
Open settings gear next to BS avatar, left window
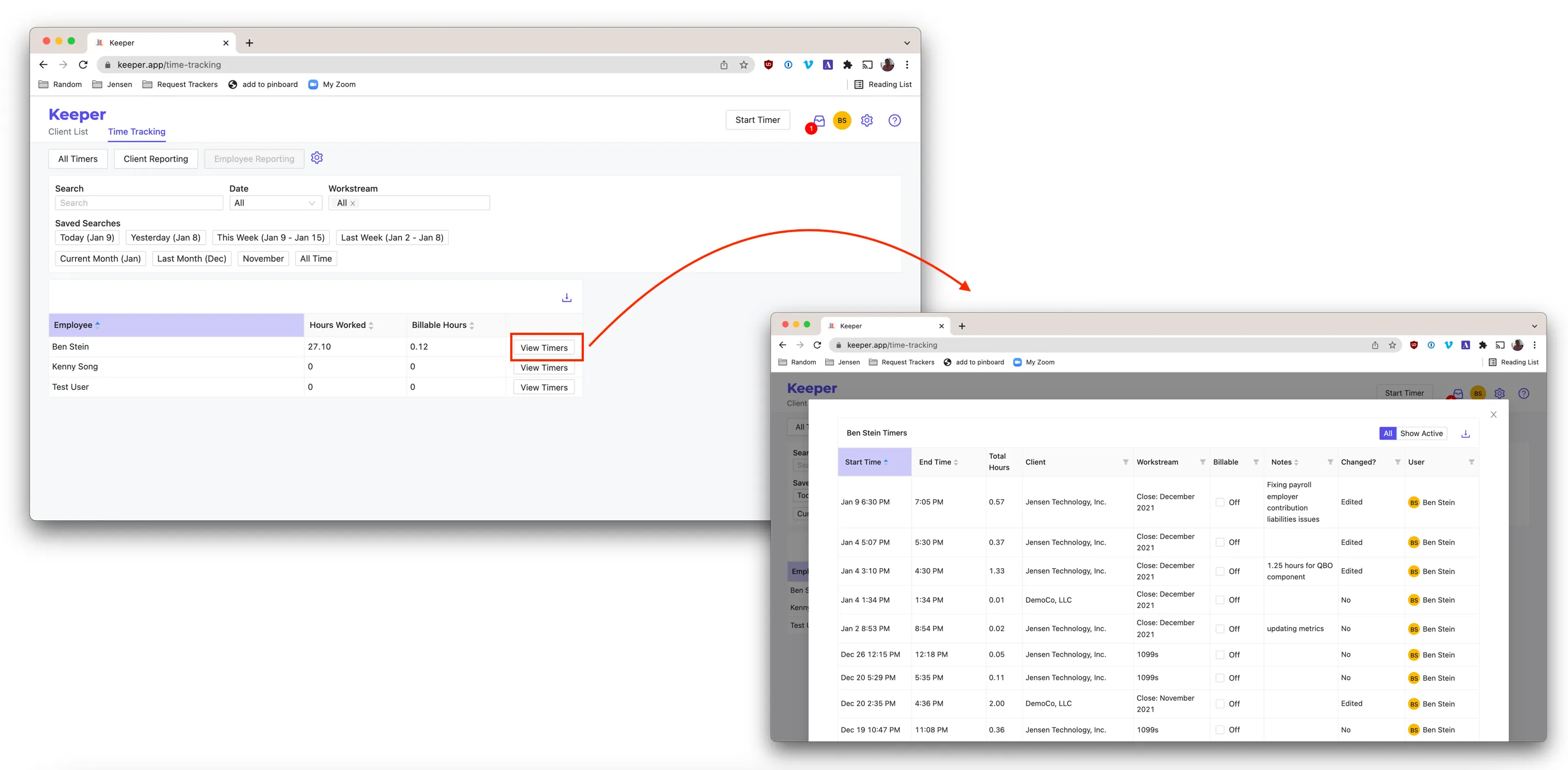867,120
